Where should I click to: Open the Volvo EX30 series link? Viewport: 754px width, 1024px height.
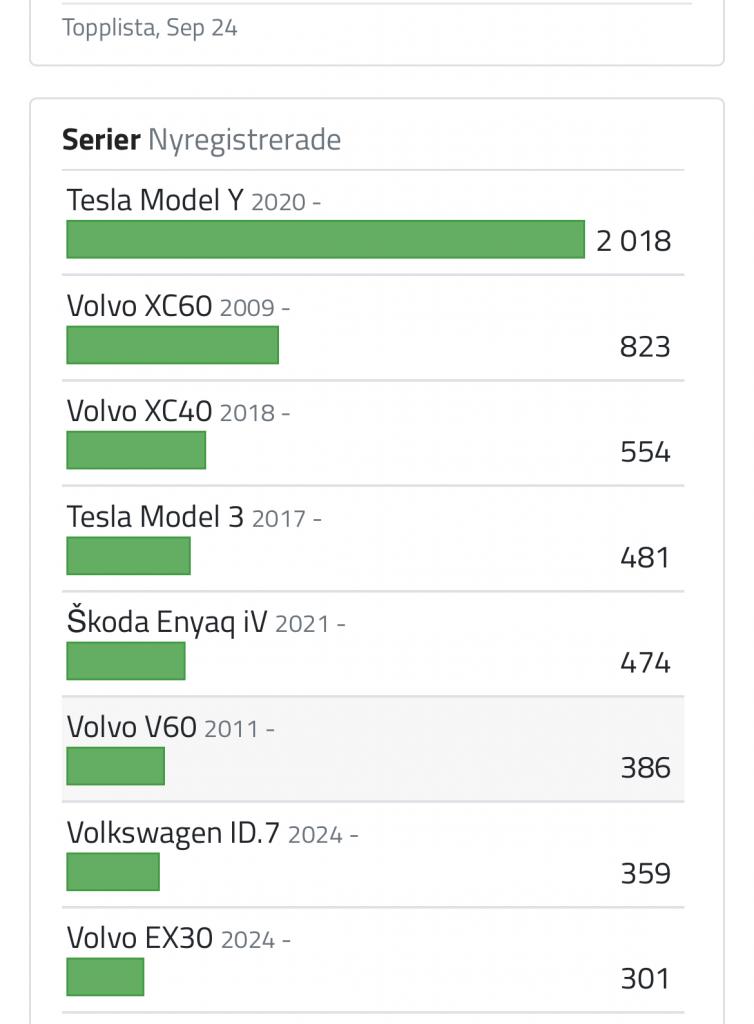tap(140, 938)
